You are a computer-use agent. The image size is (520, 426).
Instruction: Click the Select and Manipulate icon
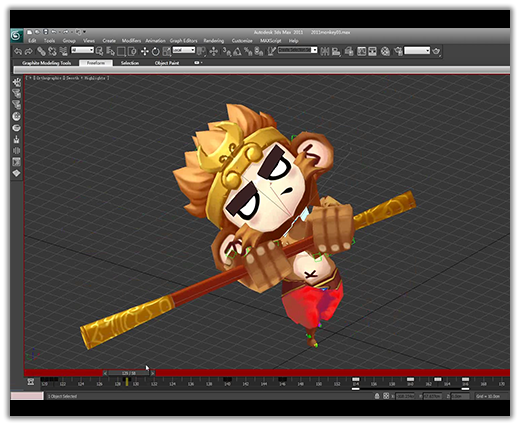[213, 51]
